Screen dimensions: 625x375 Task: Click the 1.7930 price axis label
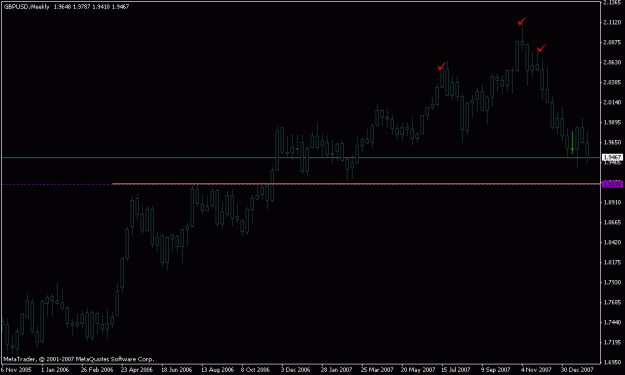(x=612, y=282)
